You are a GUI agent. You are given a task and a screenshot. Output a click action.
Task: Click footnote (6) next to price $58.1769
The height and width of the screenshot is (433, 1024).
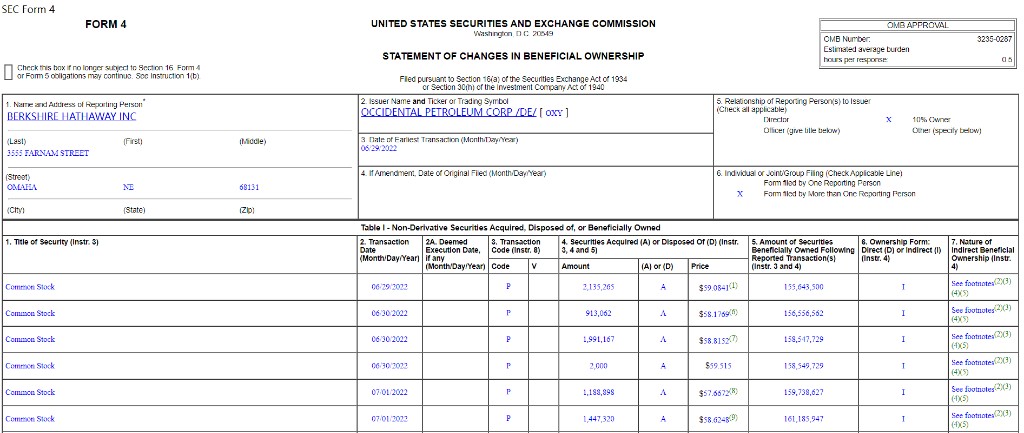point(733,311)
